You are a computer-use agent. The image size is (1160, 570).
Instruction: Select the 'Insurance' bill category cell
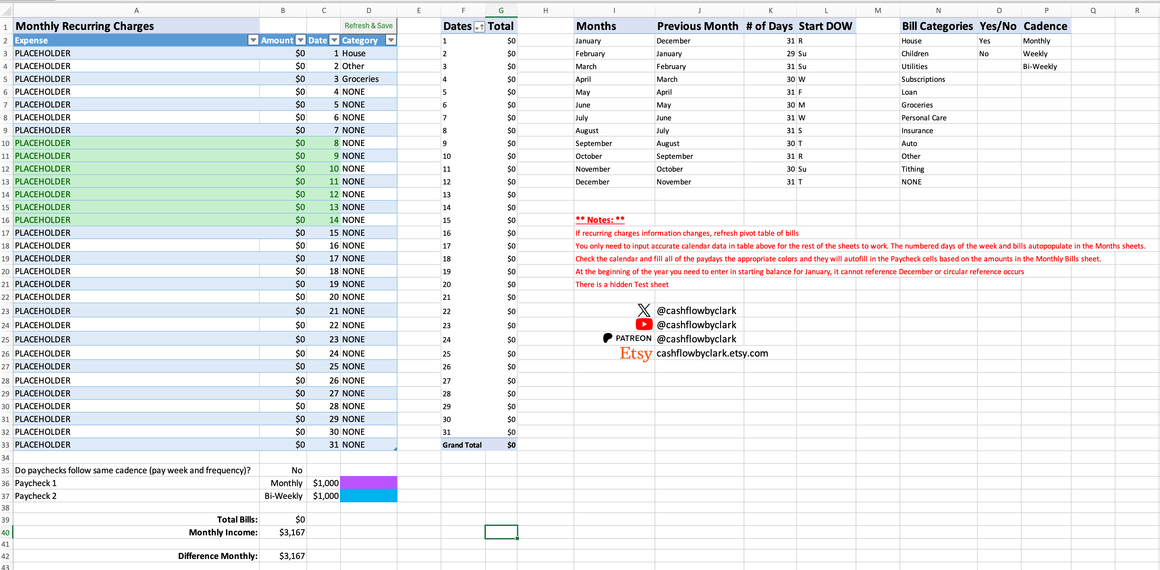click(938, 130)
